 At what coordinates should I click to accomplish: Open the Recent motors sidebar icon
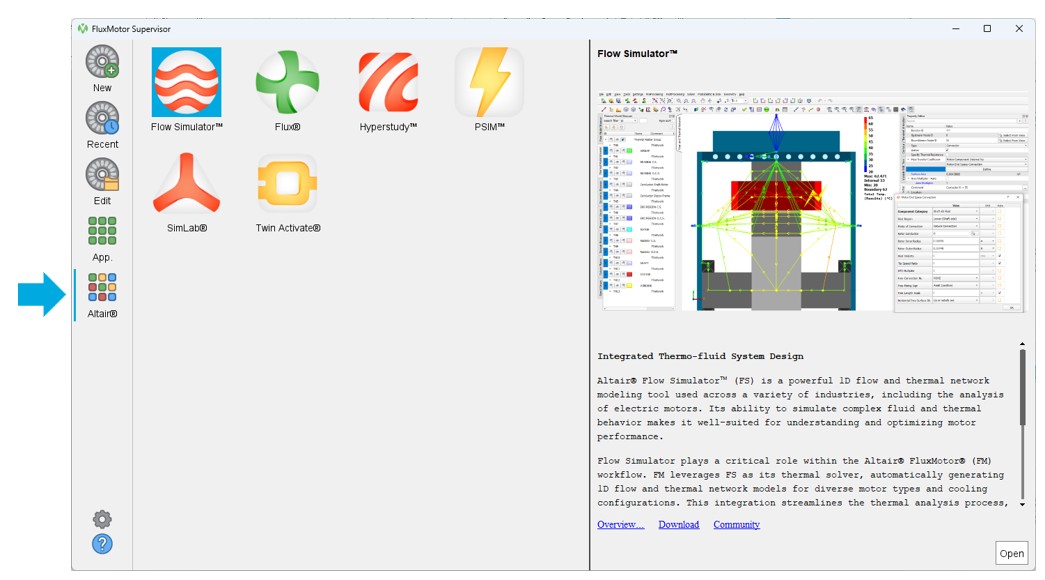pyautogui.click(x=102, y=119)
